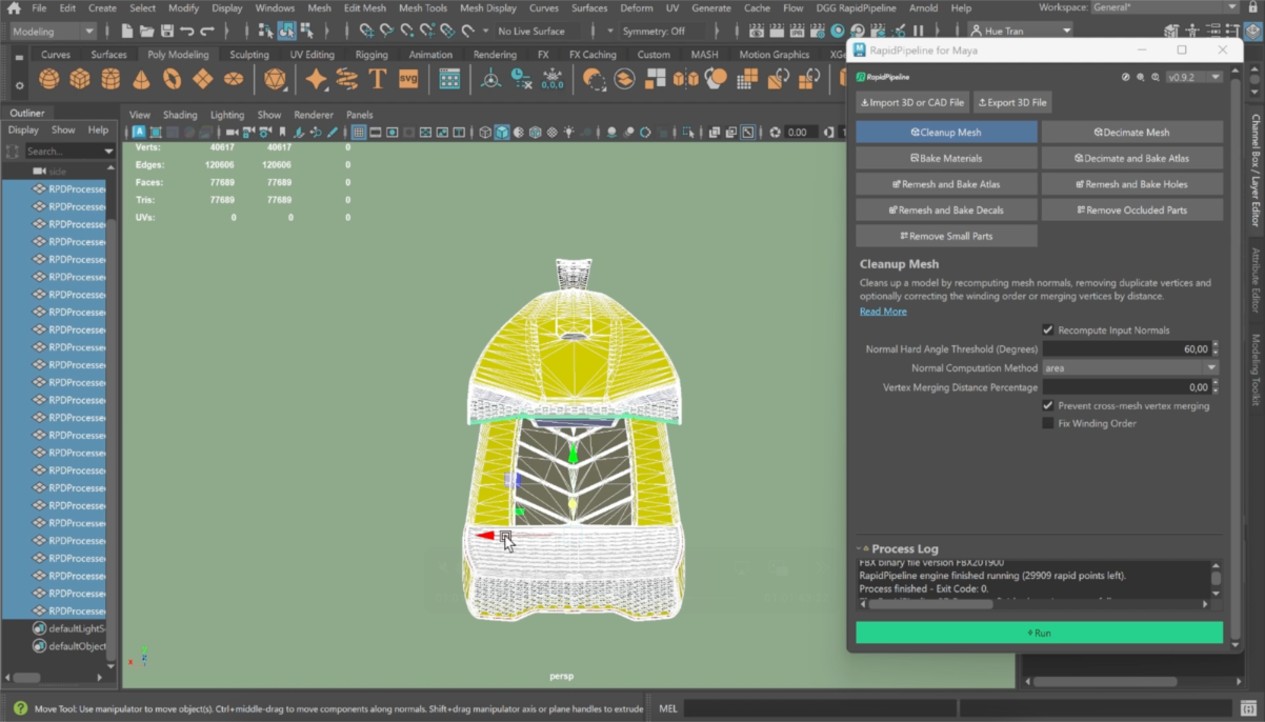The width and height of the screenshot is (1265, 722).
Task: Toggle the viewport grid icon
Action: pos(358,132)
